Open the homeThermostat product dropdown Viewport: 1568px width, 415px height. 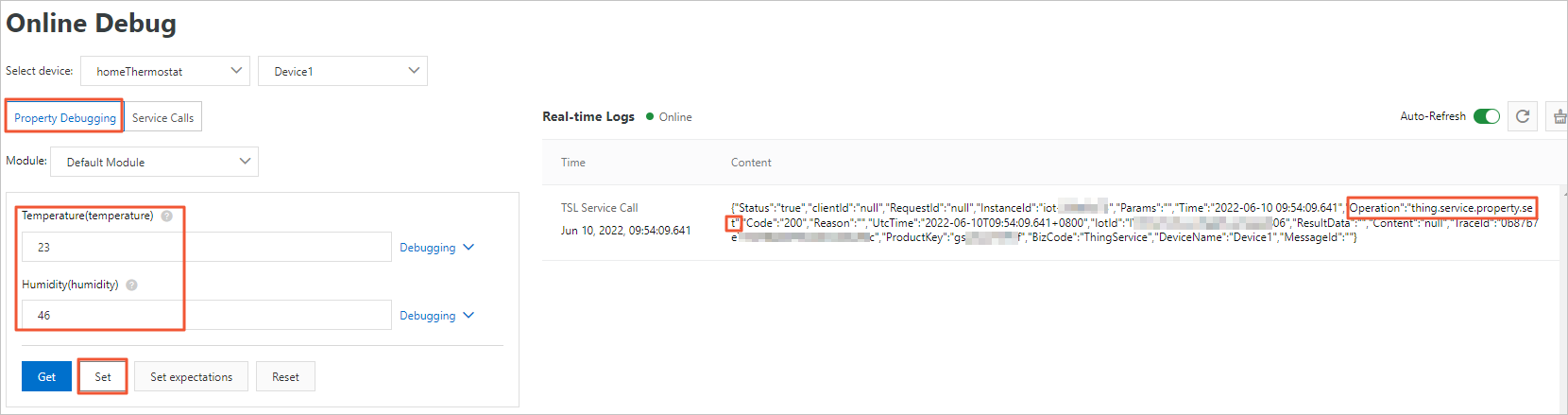[x=165, y=71]
